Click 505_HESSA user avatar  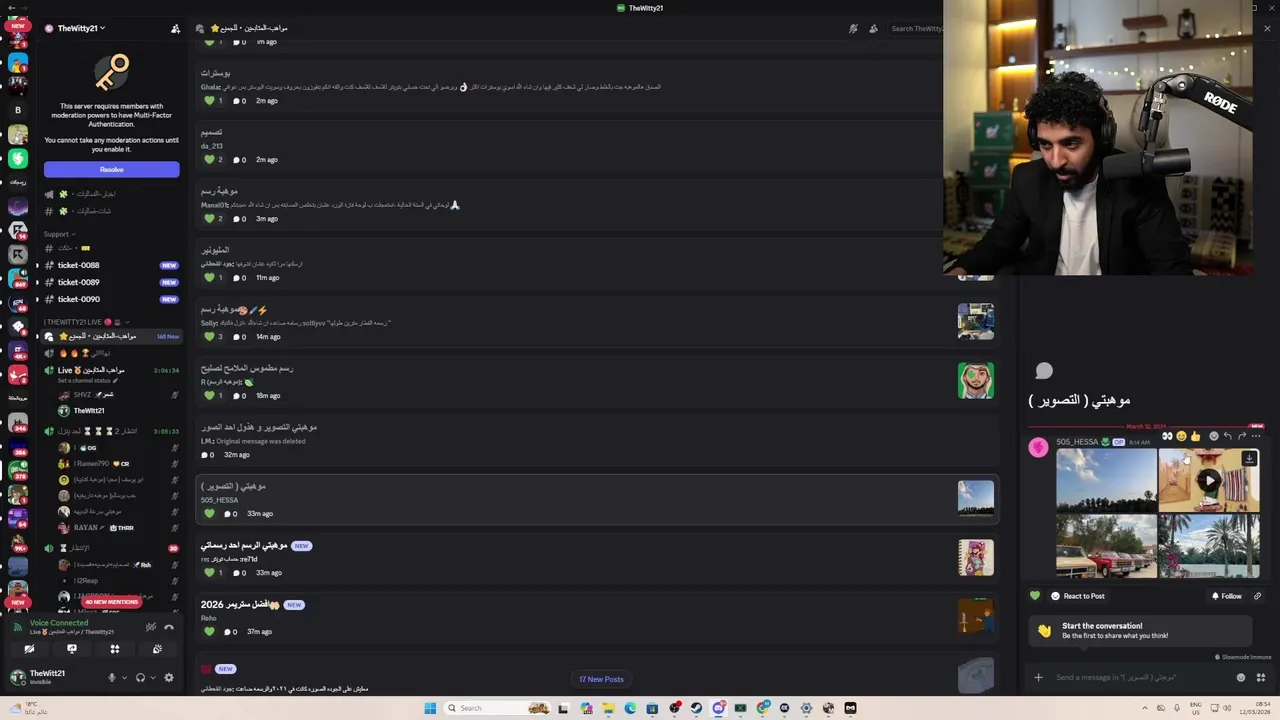(x=1038, y=447)
